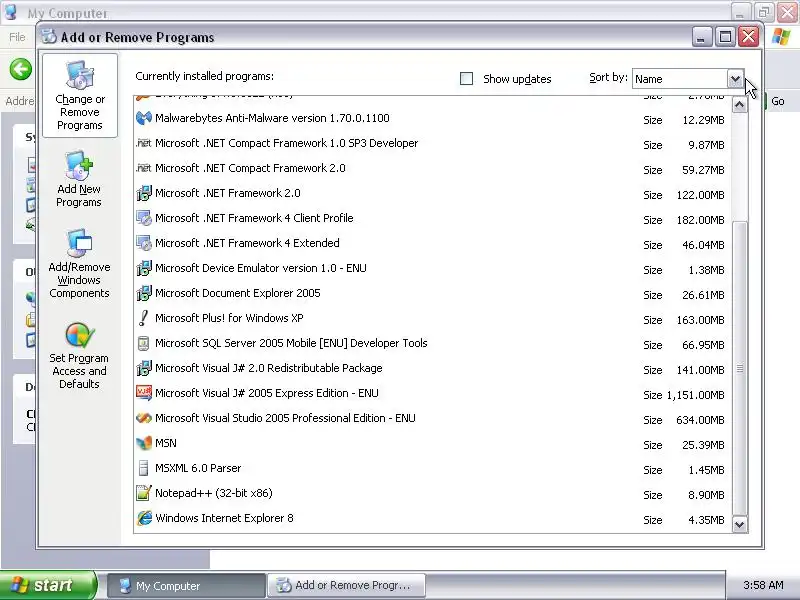Click the Add or Remove Programs title bar icon
The image size is (800, 600).
(x=48, y=37)
